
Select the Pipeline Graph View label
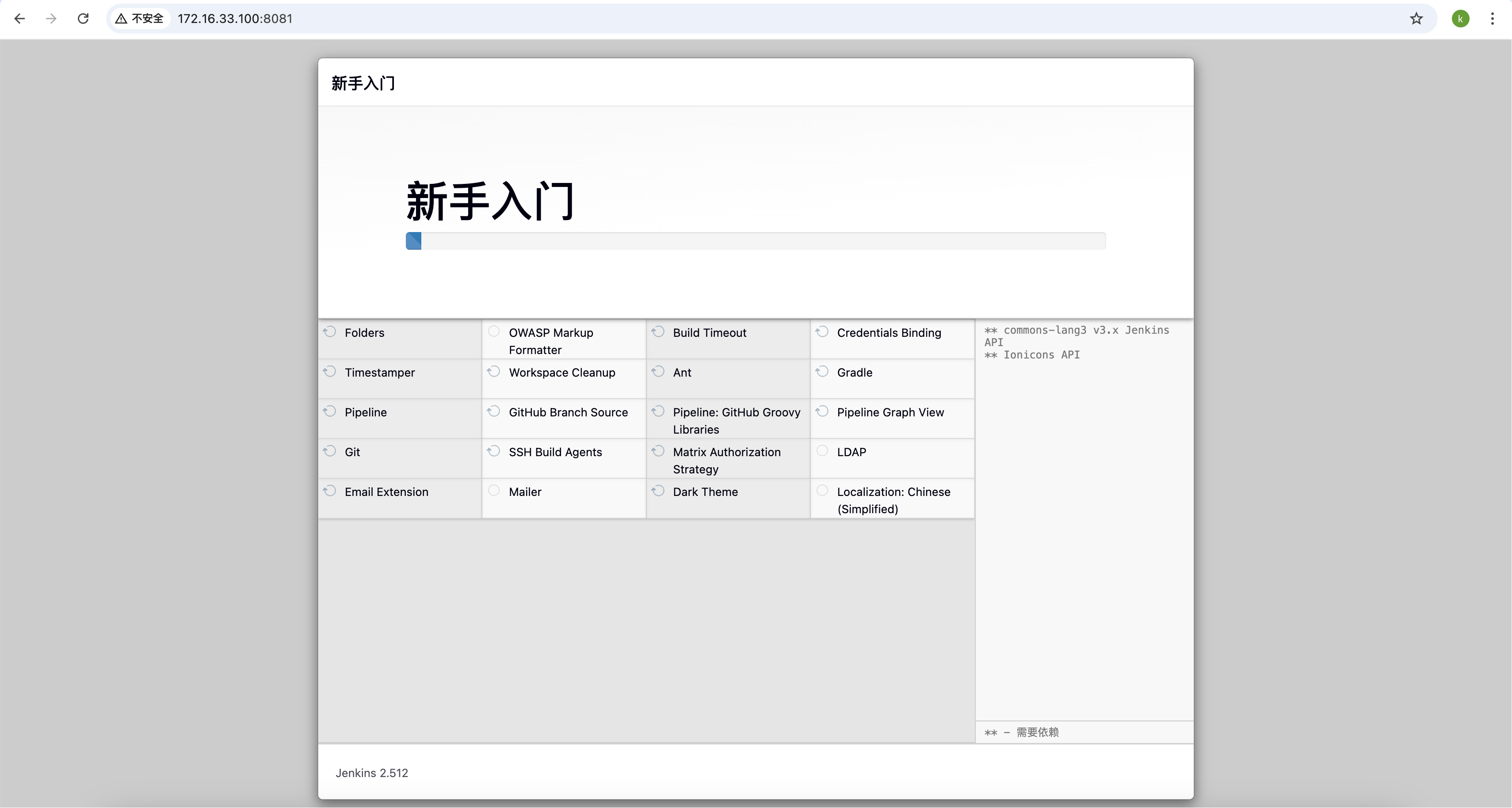coord(890,412)
